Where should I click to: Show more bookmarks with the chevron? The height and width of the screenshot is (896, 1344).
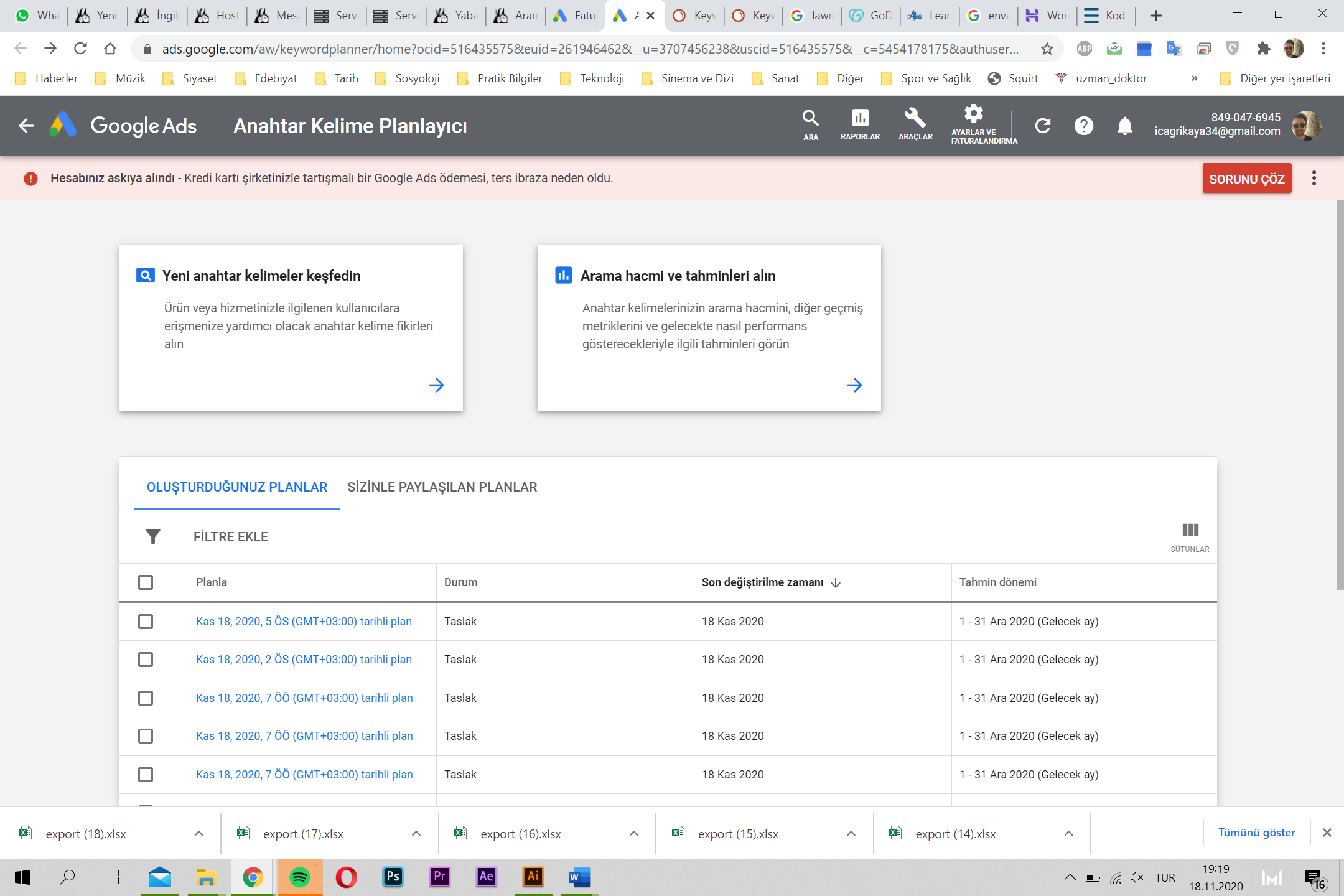pyautogui.click(x=1194, y=78)
